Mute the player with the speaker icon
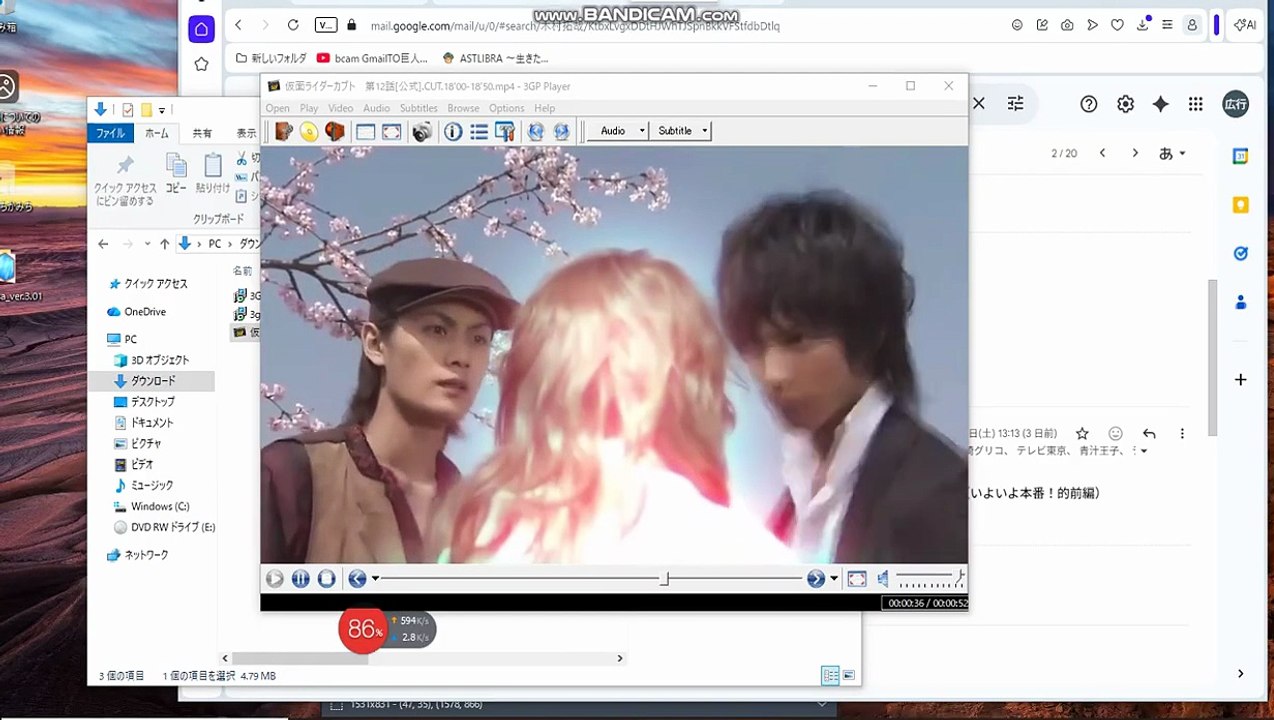This screenshot has height=720, width=1274. tap(883, 578)
